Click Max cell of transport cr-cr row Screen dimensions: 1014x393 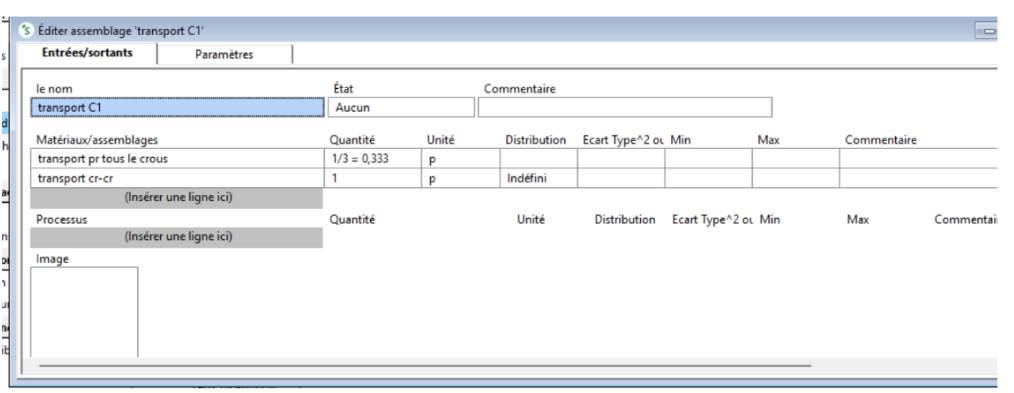(x=795, y=178)
